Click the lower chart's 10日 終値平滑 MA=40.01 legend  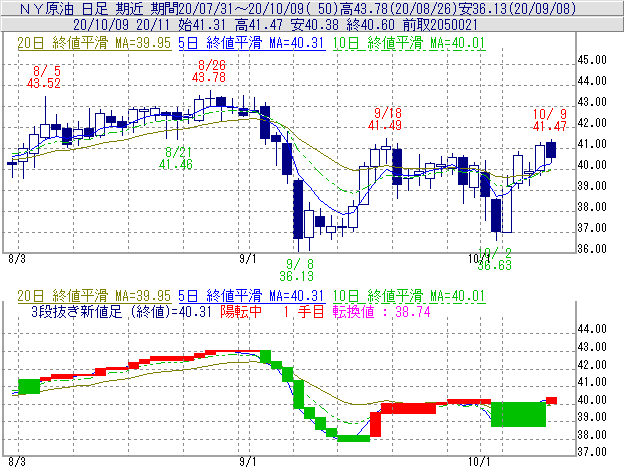tap(409, 296)
